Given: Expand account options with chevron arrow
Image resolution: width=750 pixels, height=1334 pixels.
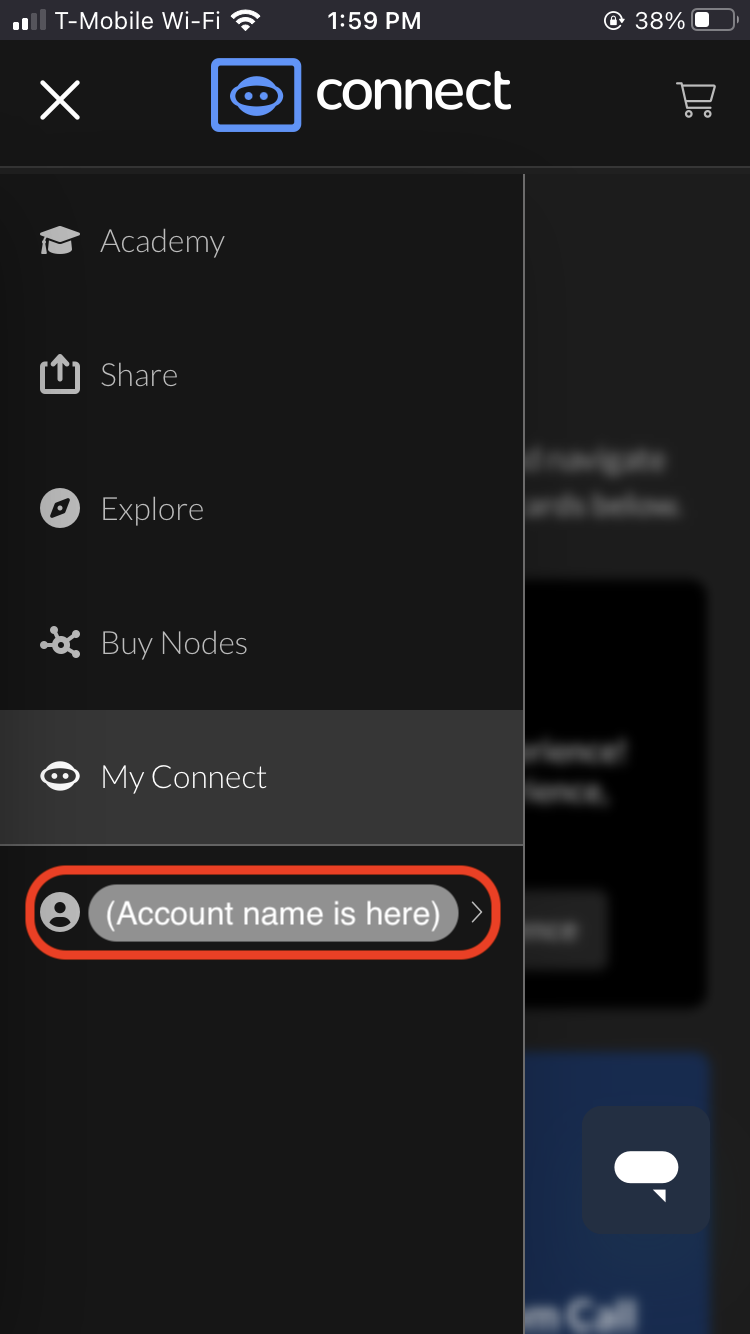Looking at the screenshot, I should [477, 912].
